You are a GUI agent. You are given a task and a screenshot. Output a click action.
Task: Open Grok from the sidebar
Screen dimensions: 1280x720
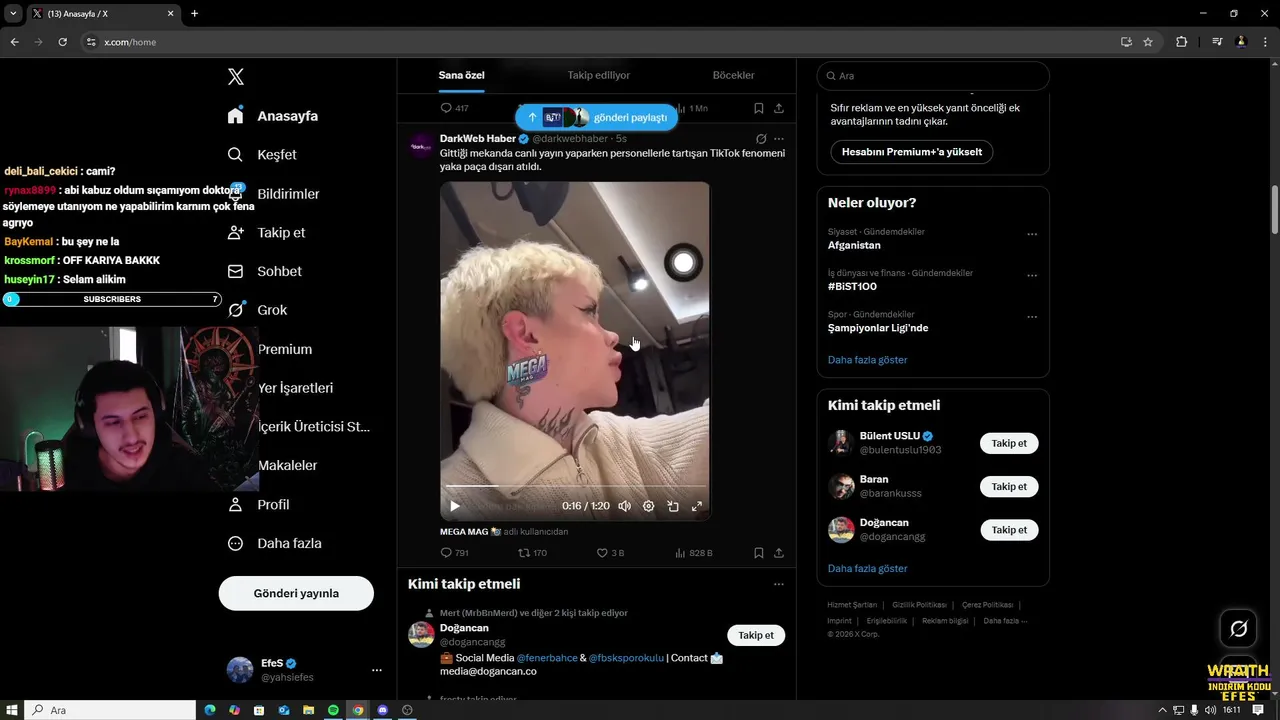point(257,310)
